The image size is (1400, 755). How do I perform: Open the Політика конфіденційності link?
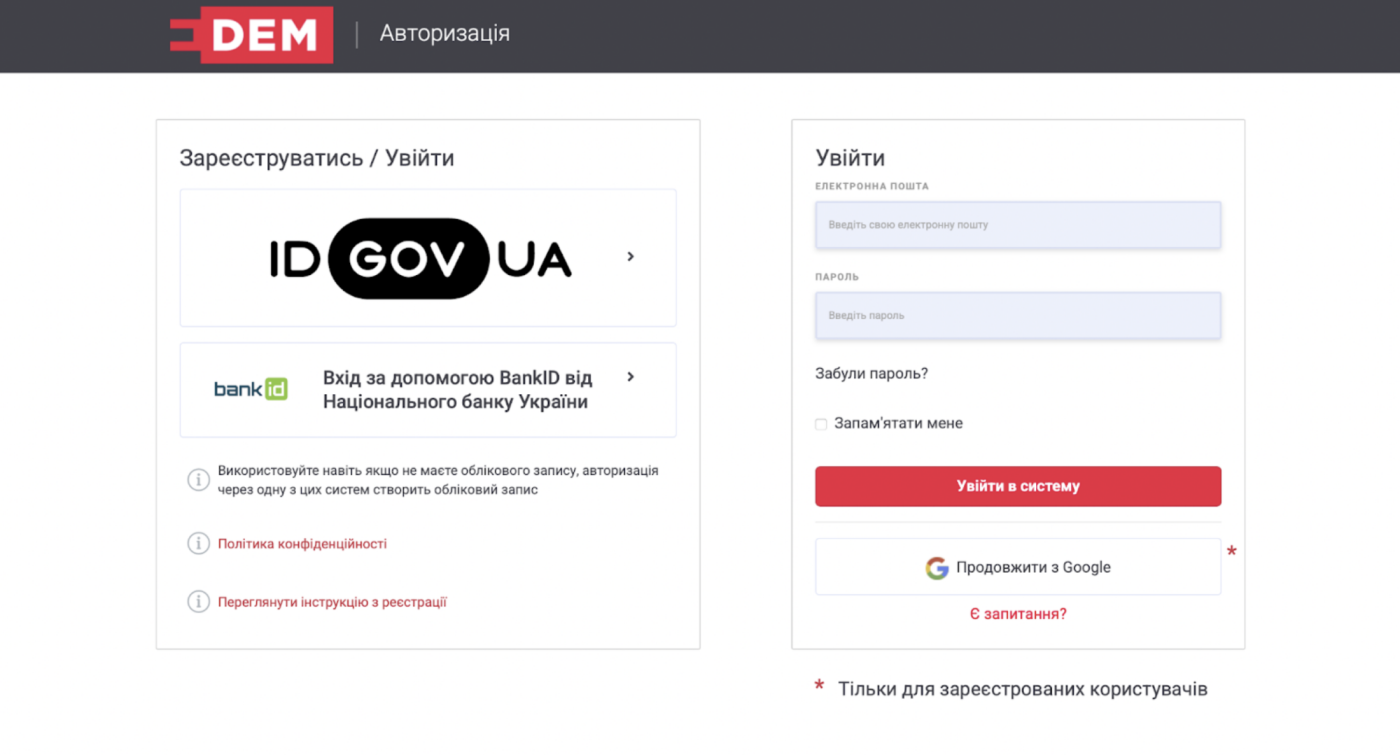click(x=302, y=544)
